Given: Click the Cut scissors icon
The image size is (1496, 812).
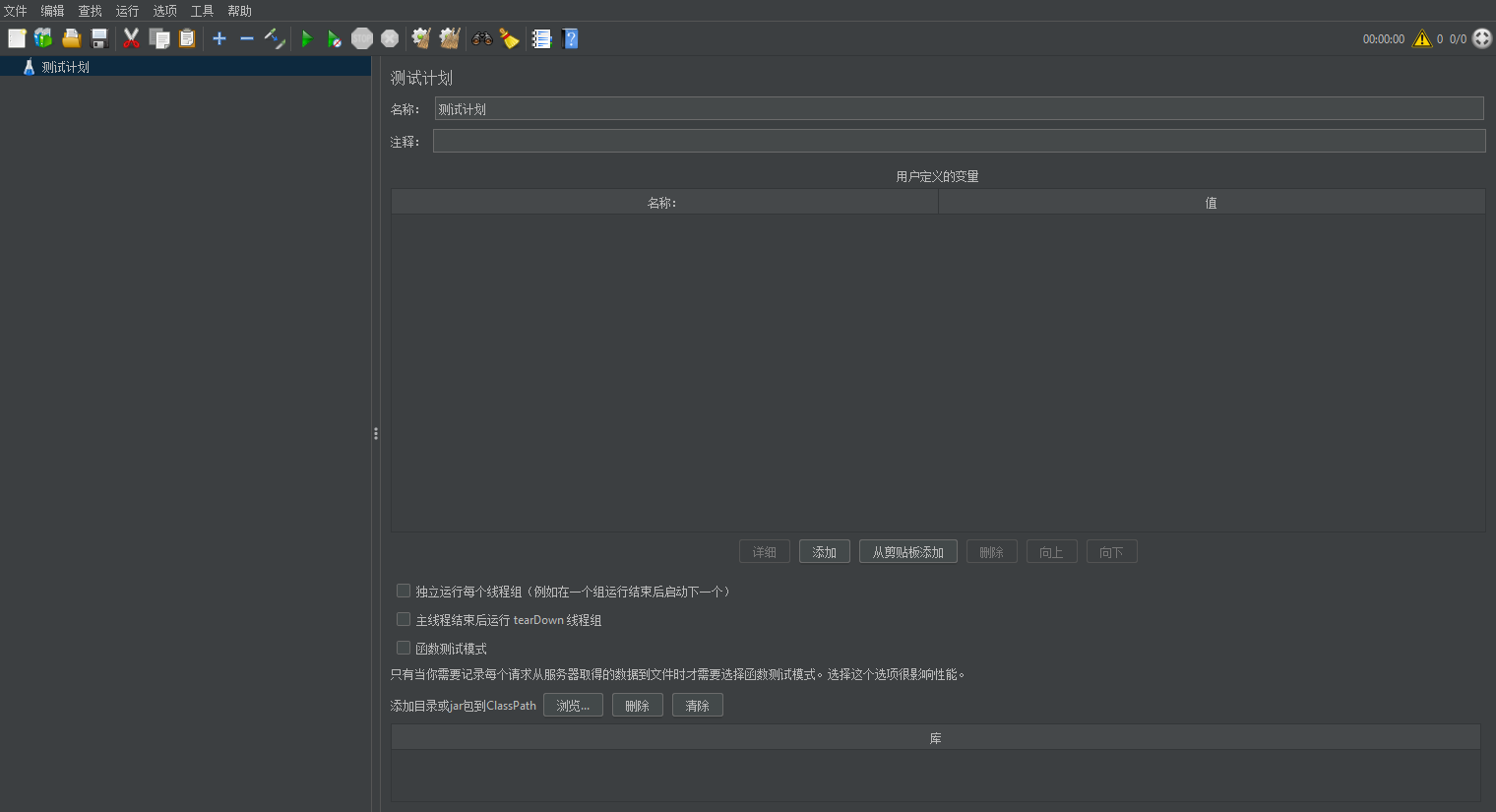Looking at the screenshot, I should 131,38.
